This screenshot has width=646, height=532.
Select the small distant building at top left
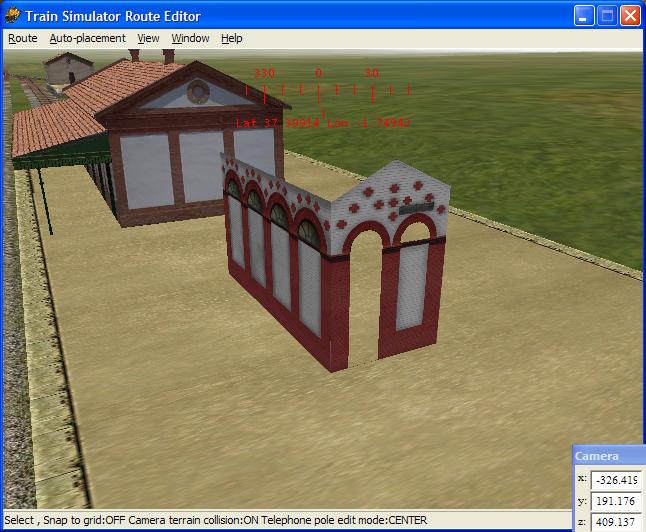[x=68, y=70]
